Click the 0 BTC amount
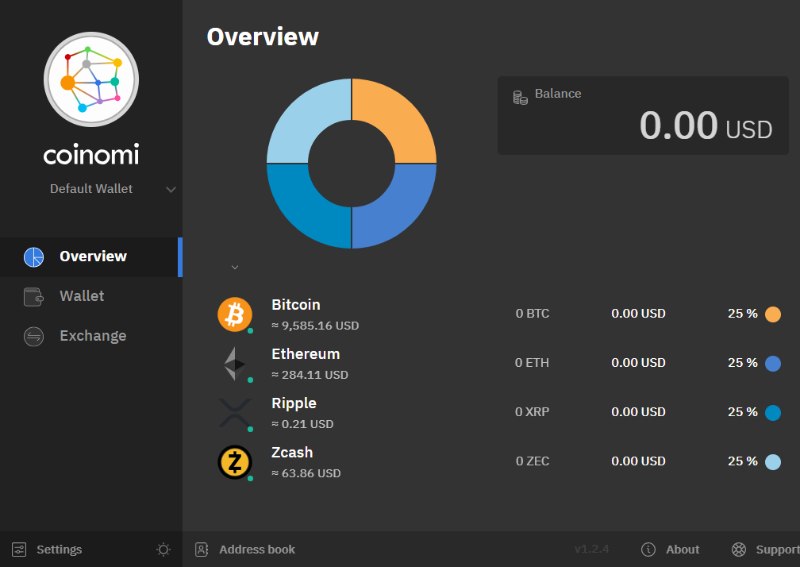The image size is (800, 567). point(532,313)
